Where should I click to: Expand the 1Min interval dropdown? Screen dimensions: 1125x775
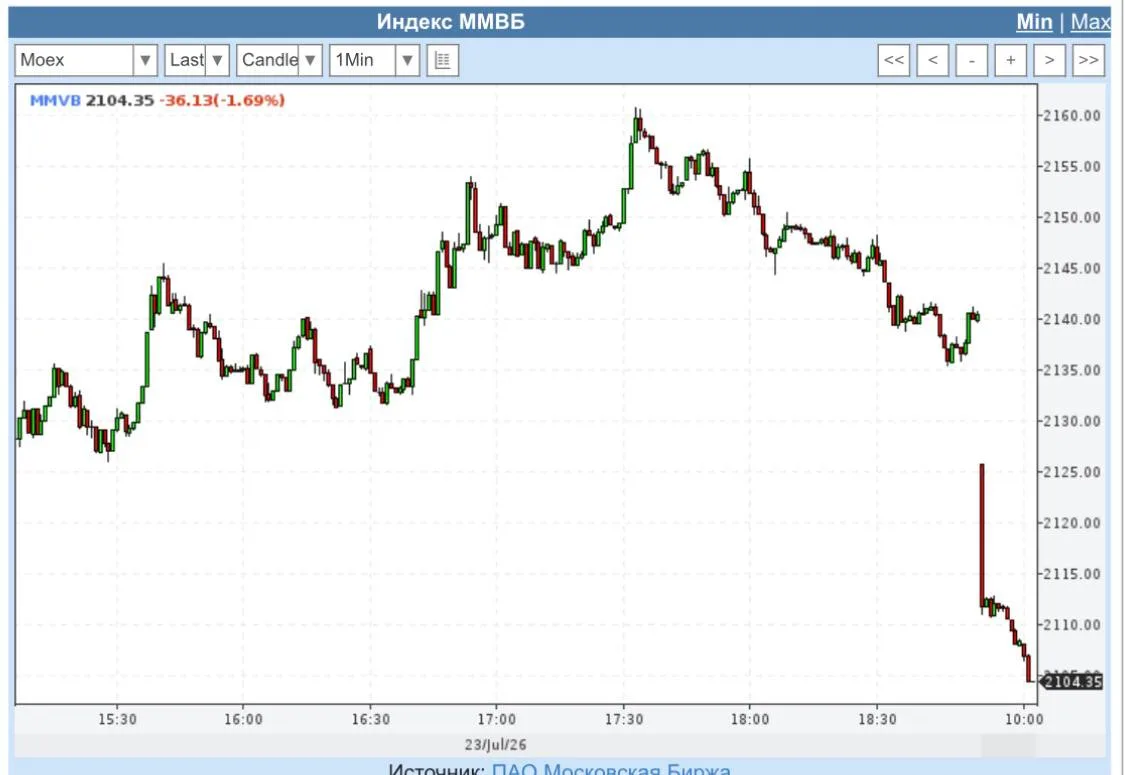coord(375,60)
